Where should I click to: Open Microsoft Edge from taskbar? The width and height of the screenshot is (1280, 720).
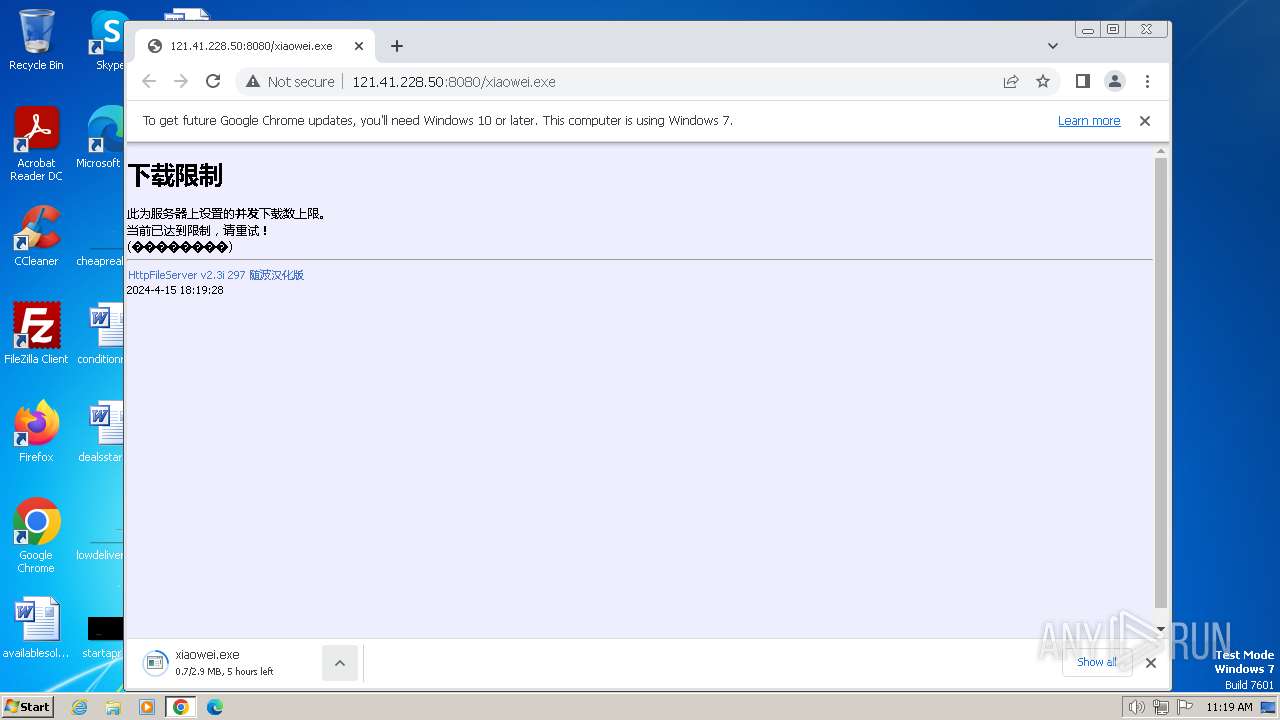tap(215, 707)
